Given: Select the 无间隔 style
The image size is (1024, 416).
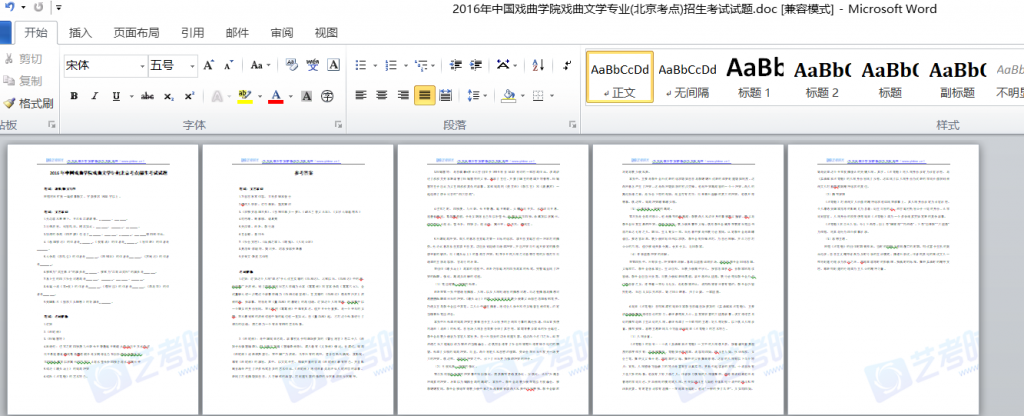Looking at the screenshot, I should (689, 77).
